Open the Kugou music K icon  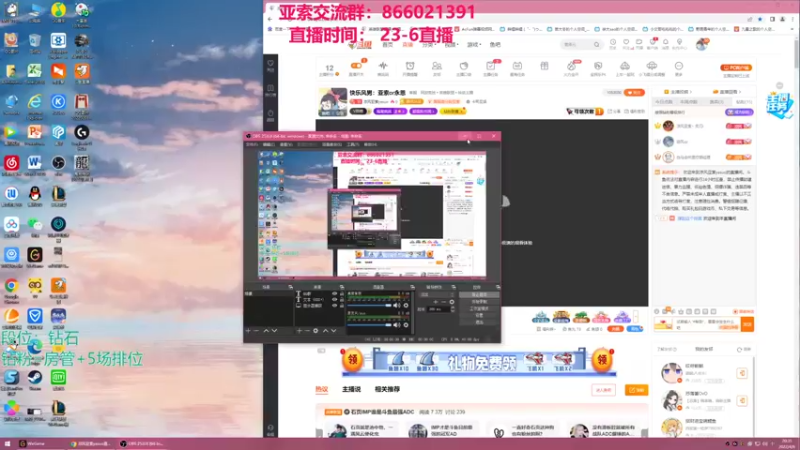[58, 102]
